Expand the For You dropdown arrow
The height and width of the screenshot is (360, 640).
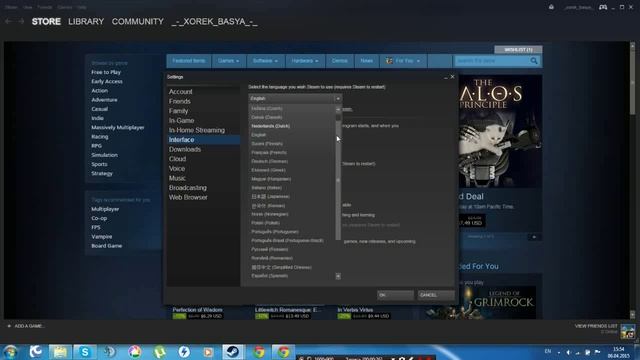(x=418, y=61)
